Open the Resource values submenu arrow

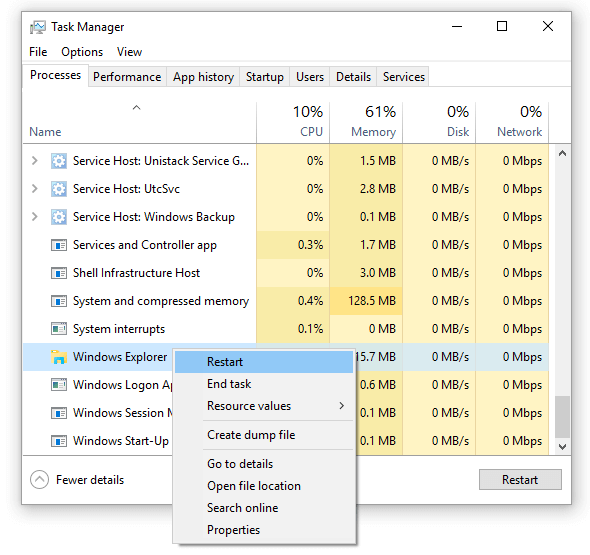pos(341,406)
